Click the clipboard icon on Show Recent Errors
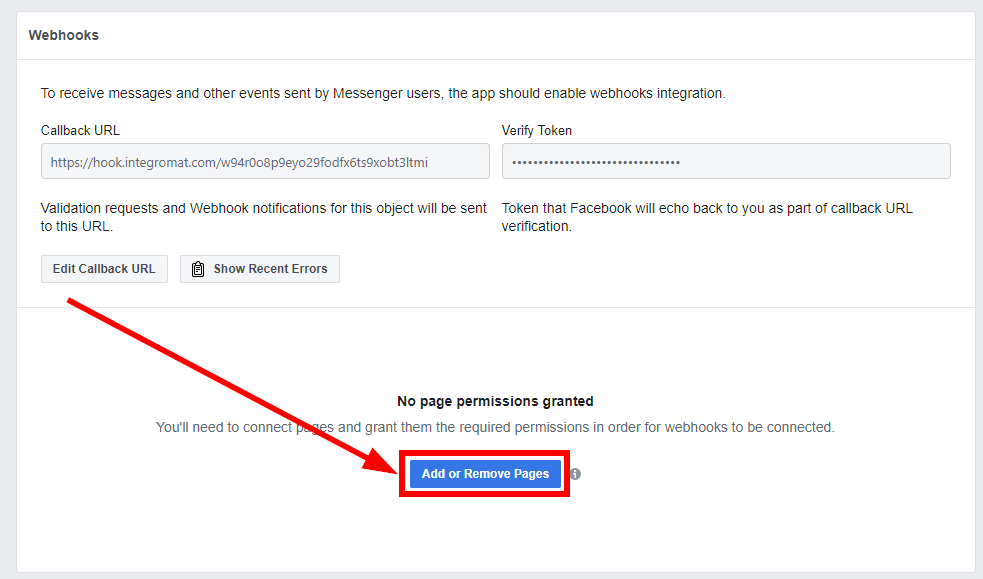Image resolution: width=983 pixels, height=579 pixels. point(198,269)
